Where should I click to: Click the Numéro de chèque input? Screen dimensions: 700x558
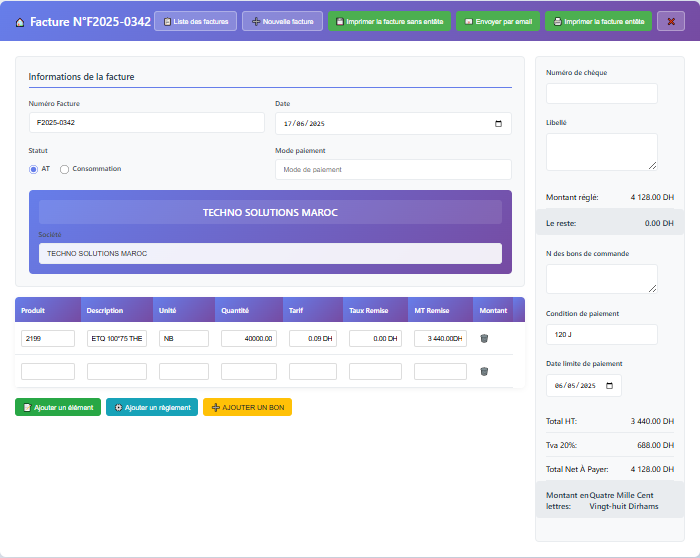(x=601, y=93)
